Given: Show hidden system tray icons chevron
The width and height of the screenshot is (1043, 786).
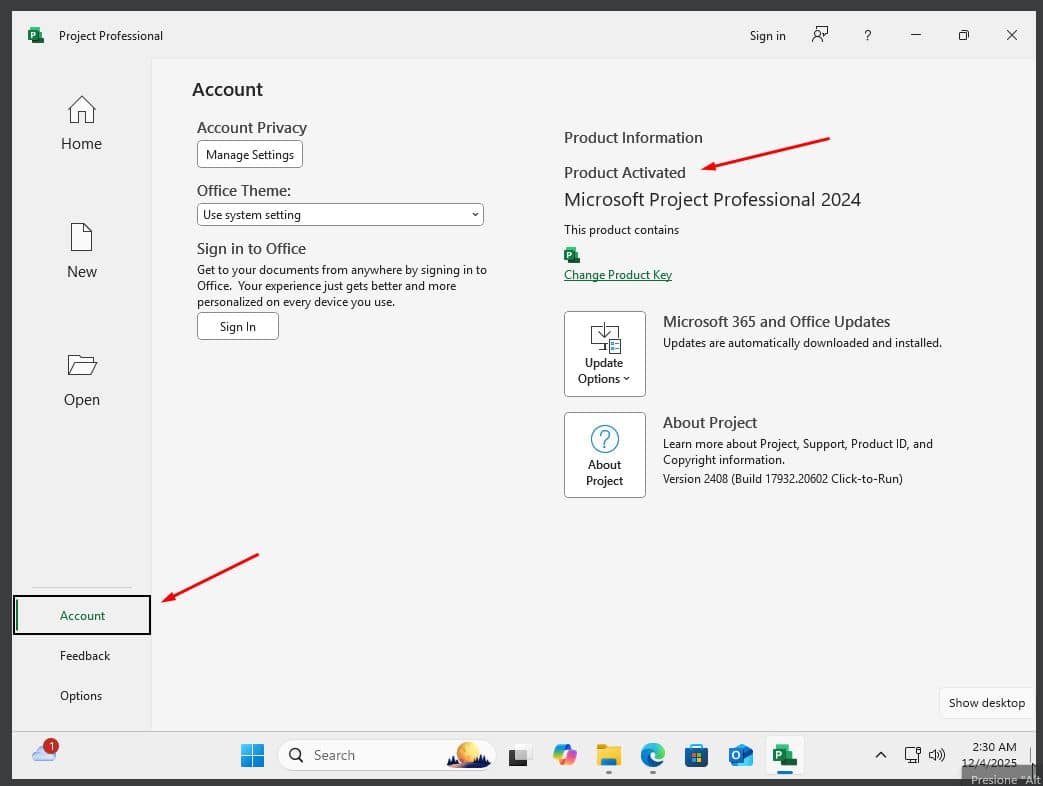Looking at the screenshot, I should point(880,755).
